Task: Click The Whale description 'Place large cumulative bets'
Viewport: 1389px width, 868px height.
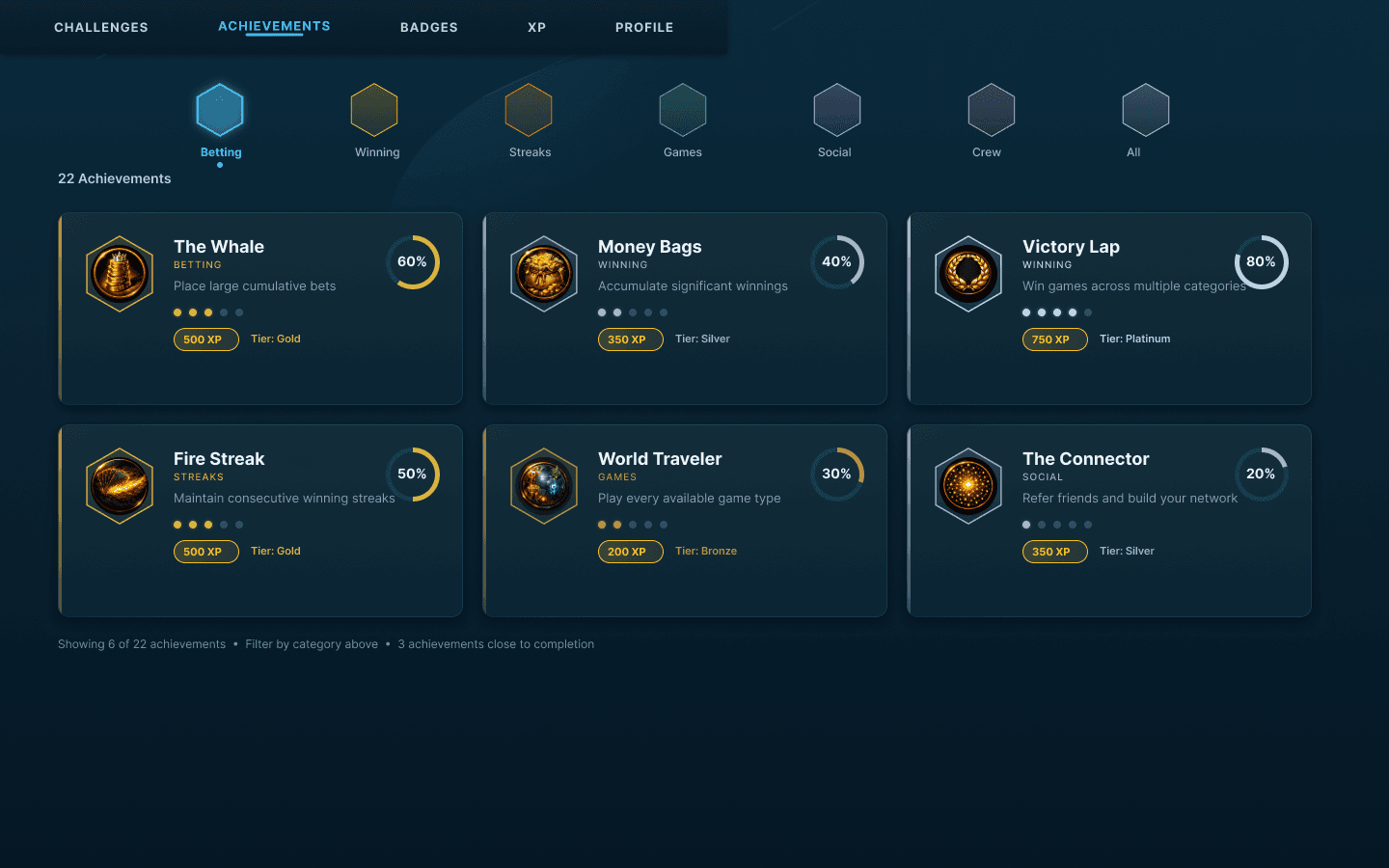Action: pos(255,286)
